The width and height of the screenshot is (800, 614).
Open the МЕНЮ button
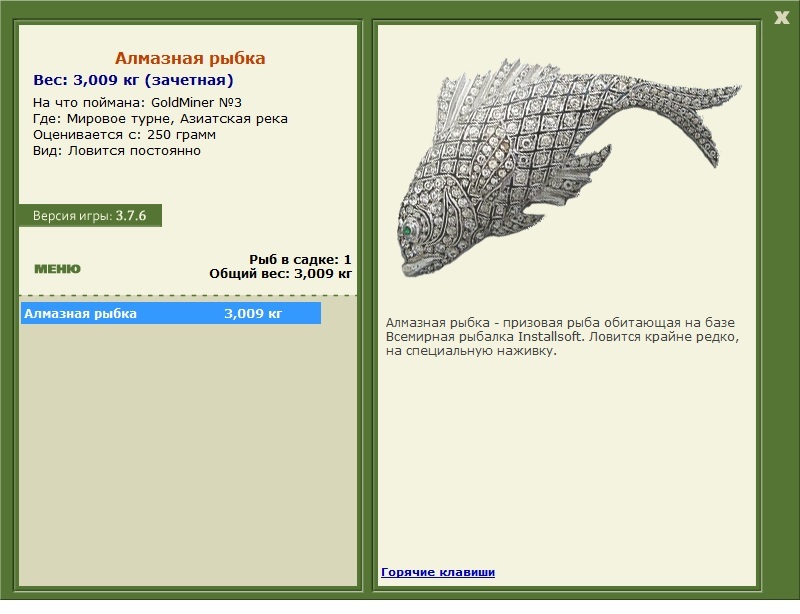(57, 269)
